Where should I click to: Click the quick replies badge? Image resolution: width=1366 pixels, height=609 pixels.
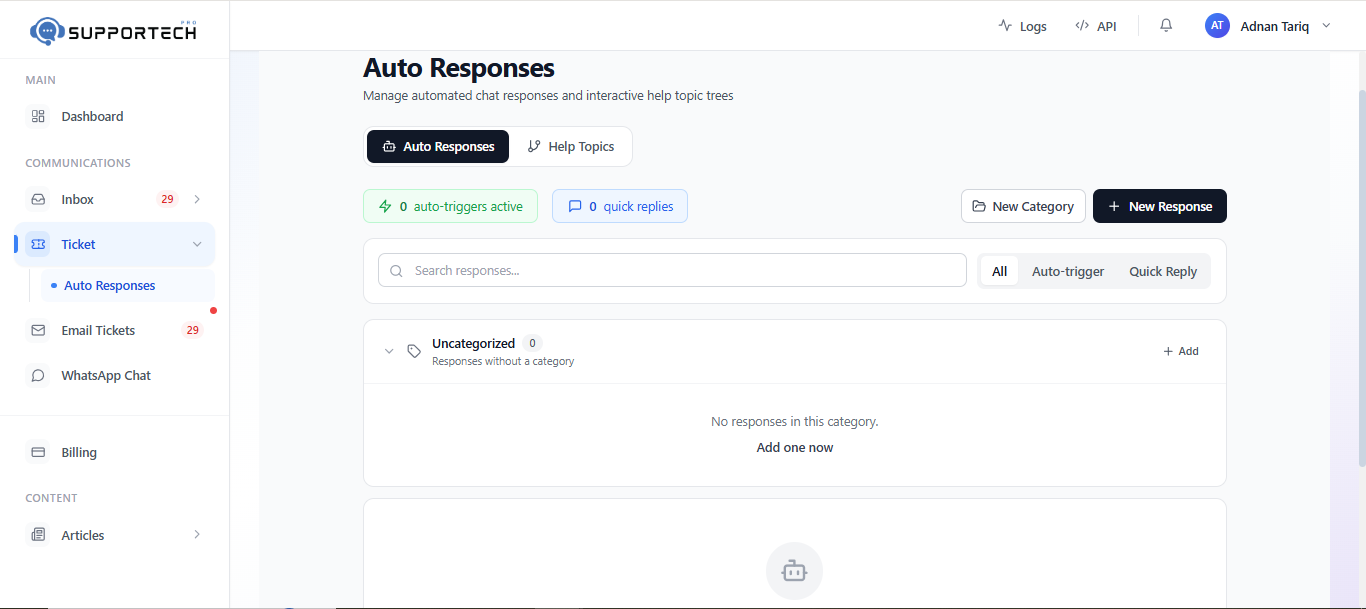[x=620, y=206]
